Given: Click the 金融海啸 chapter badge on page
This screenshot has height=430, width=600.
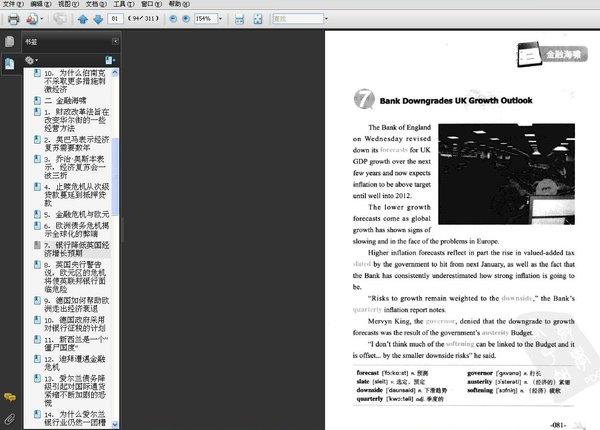Looking at the screenshot, I should (553, 55).
